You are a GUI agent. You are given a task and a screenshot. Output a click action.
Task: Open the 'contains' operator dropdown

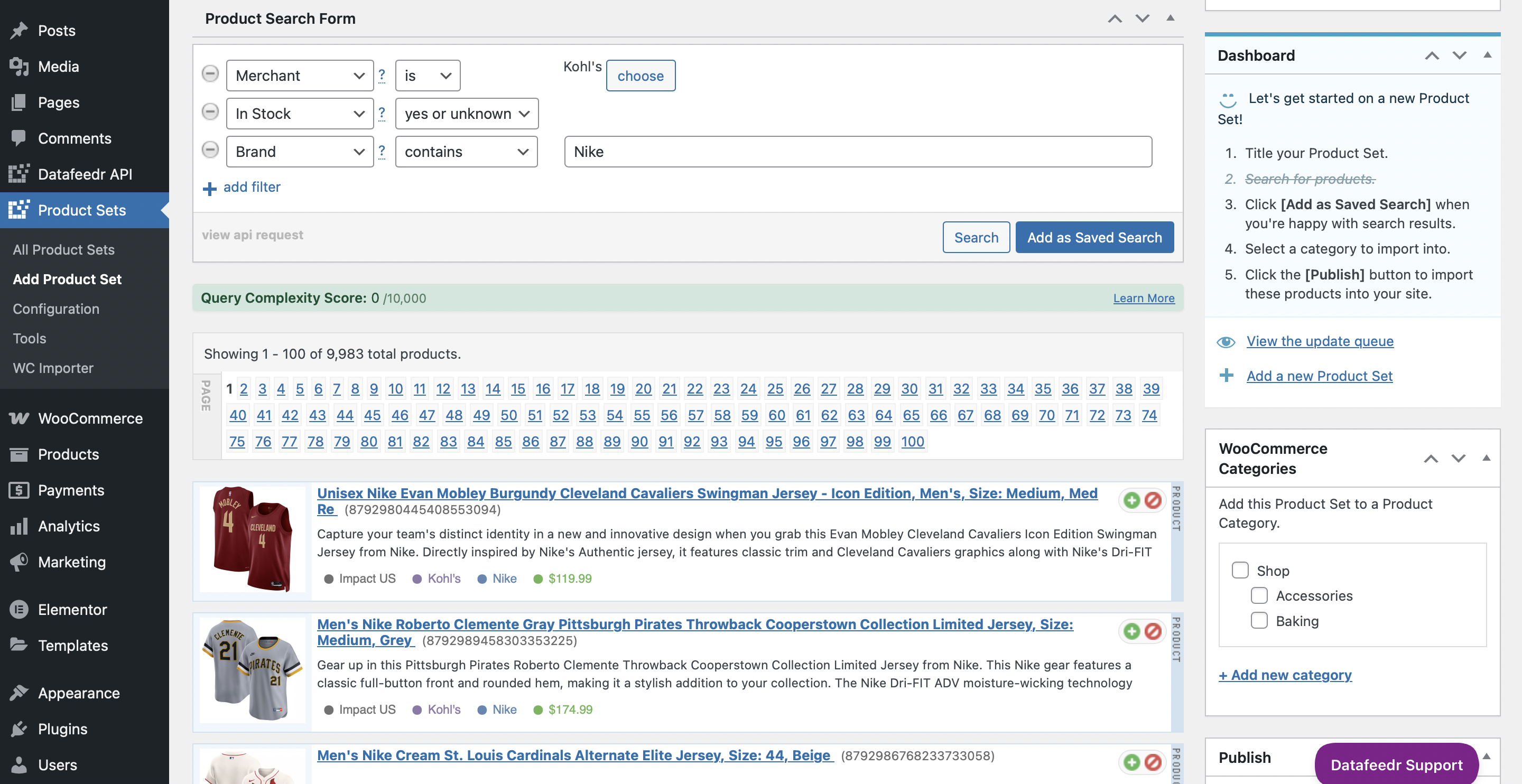click(x=466, y=152)
